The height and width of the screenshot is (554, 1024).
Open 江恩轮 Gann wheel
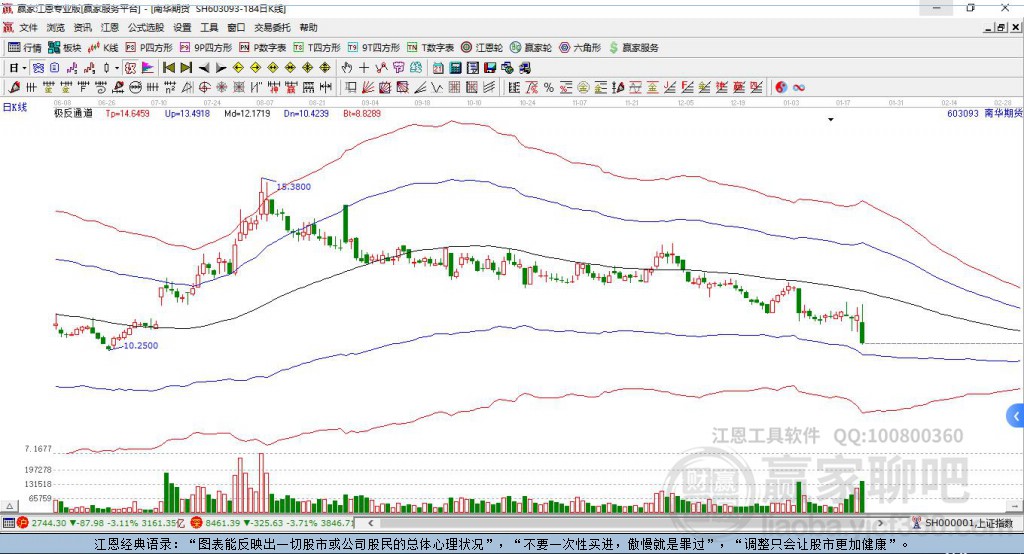tap(482, 48)
